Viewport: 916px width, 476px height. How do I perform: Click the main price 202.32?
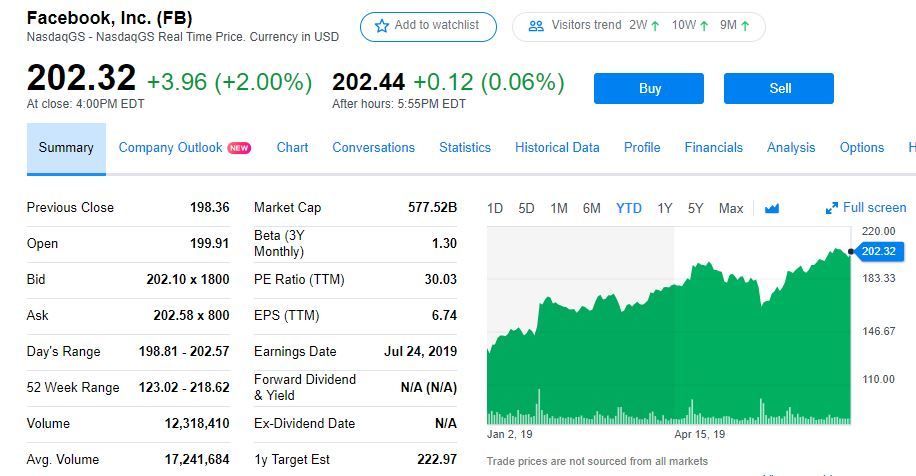pos(81,78)
